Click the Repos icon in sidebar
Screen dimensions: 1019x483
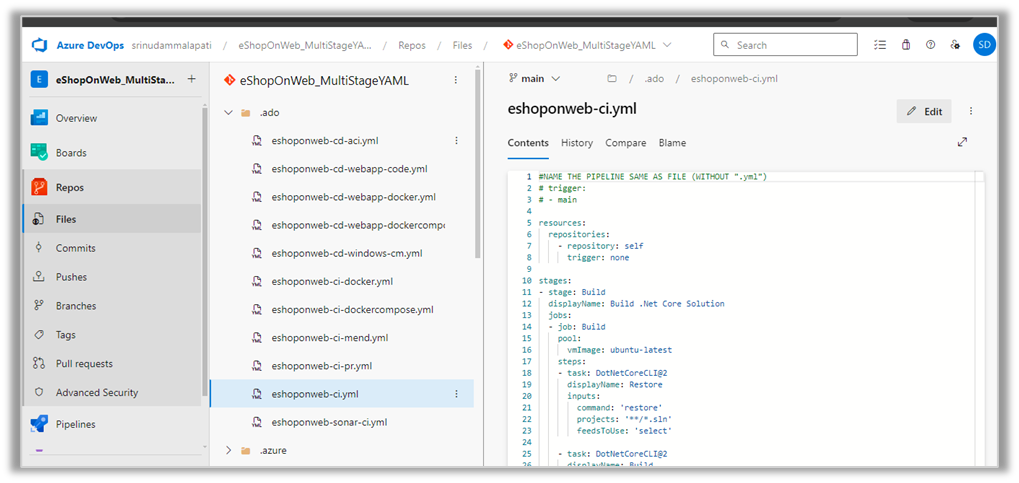click(x=39, y=187)
